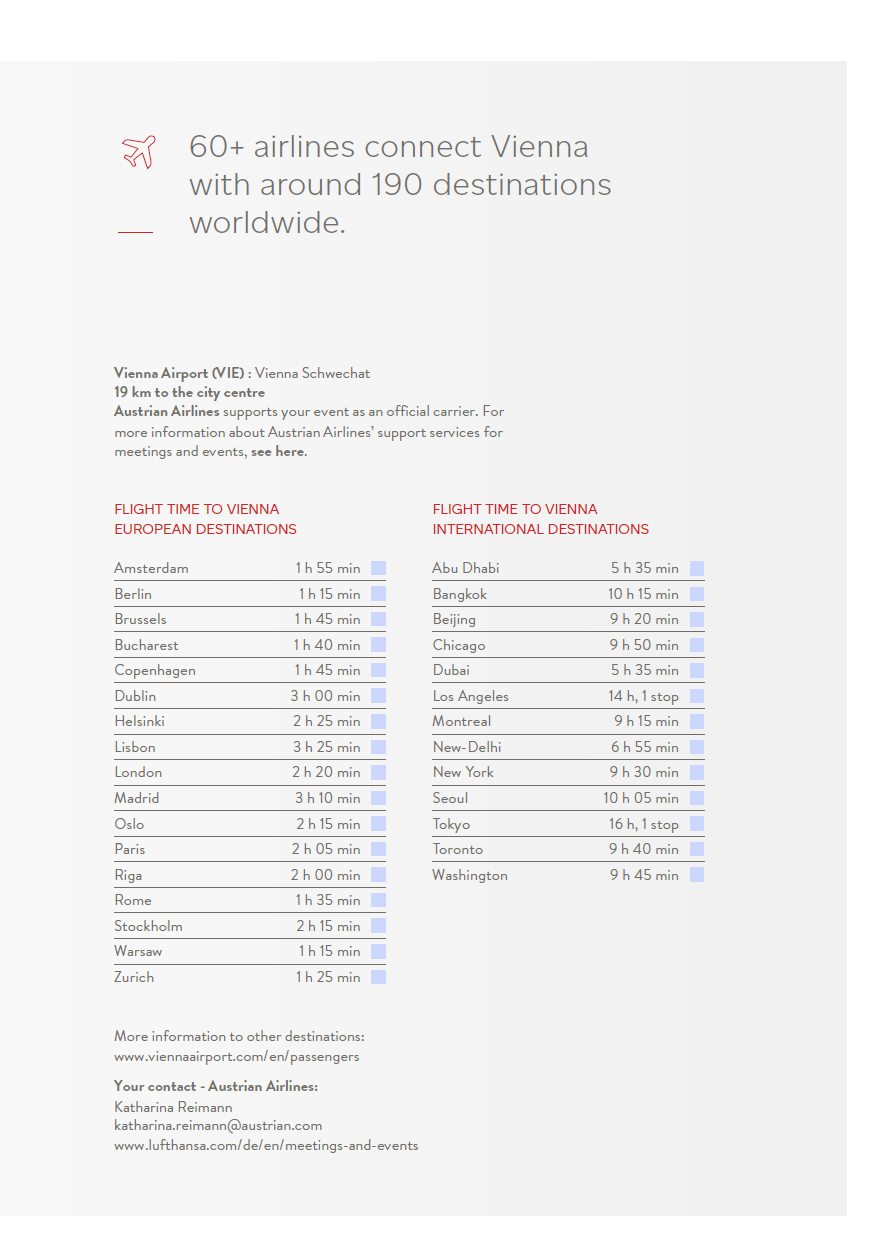Tick the checkbox next to Amsterdam

tap(378, 568)
